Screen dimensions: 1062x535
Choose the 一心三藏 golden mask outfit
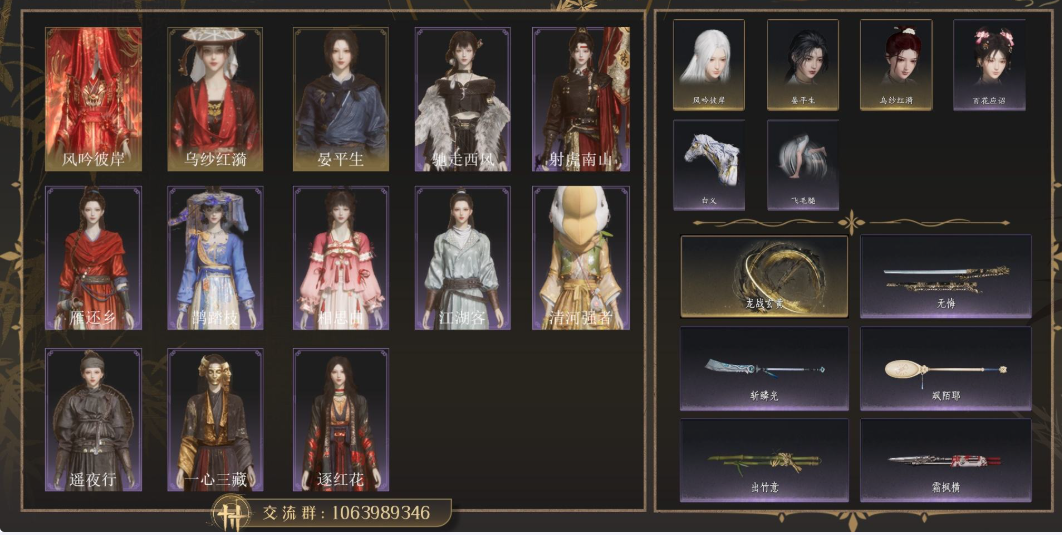pos(215,419)
